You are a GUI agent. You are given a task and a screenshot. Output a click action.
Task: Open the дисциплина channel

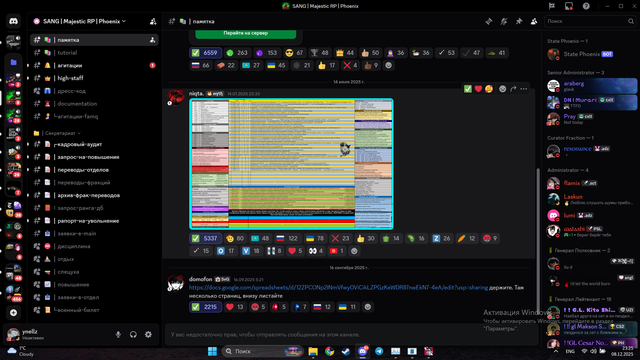tap(94, 246)
